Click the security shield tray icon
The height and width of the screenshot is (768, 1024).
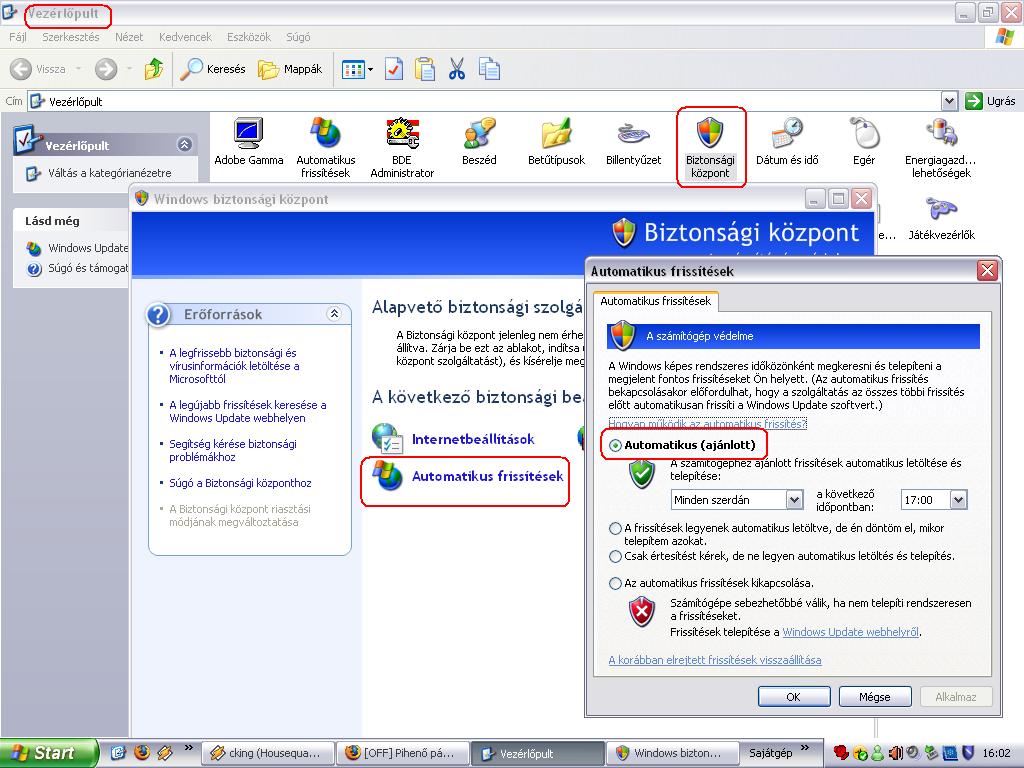click(968, 753)
